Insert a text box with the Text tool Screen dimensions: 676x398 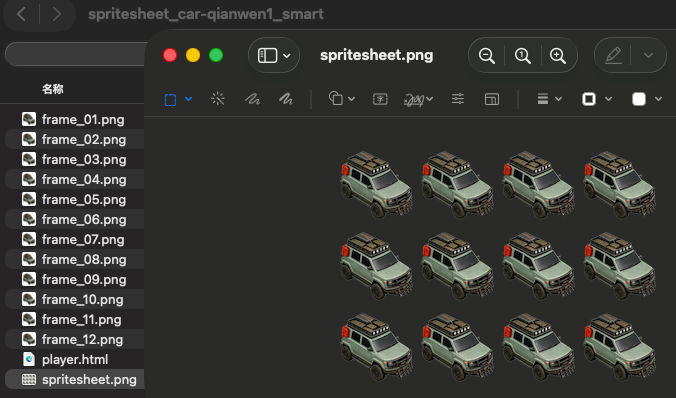(x=380, y=100)
